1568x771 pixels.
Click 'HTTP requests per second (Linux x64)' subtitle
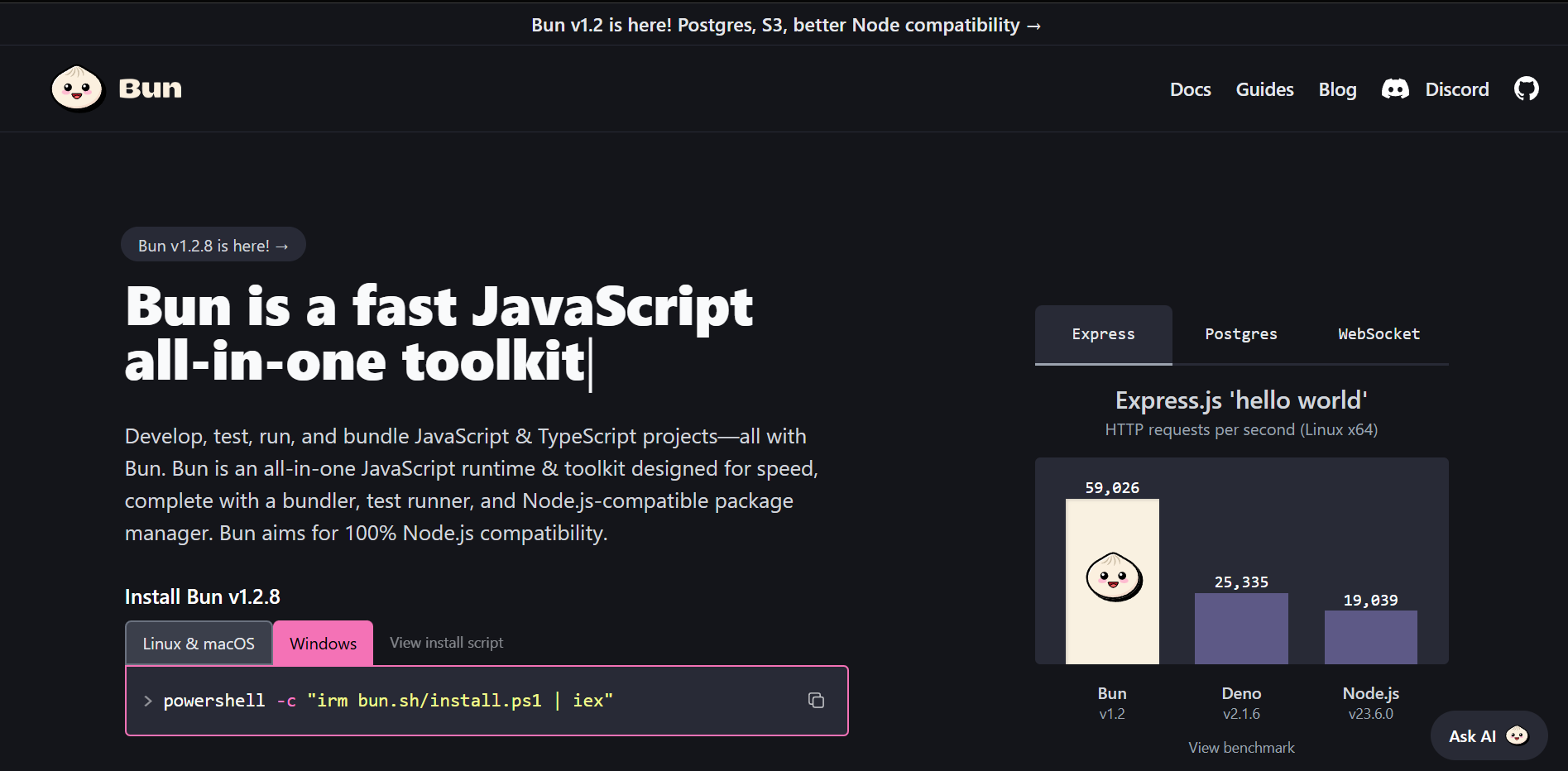click(1241, 429)
